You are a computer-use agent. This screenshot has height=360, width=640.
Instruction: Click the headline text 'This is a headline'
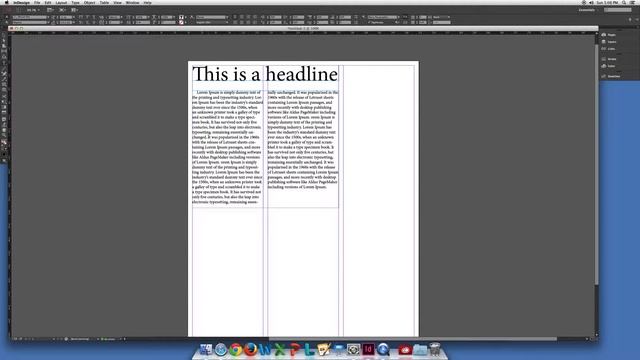[x=265, y=74]
